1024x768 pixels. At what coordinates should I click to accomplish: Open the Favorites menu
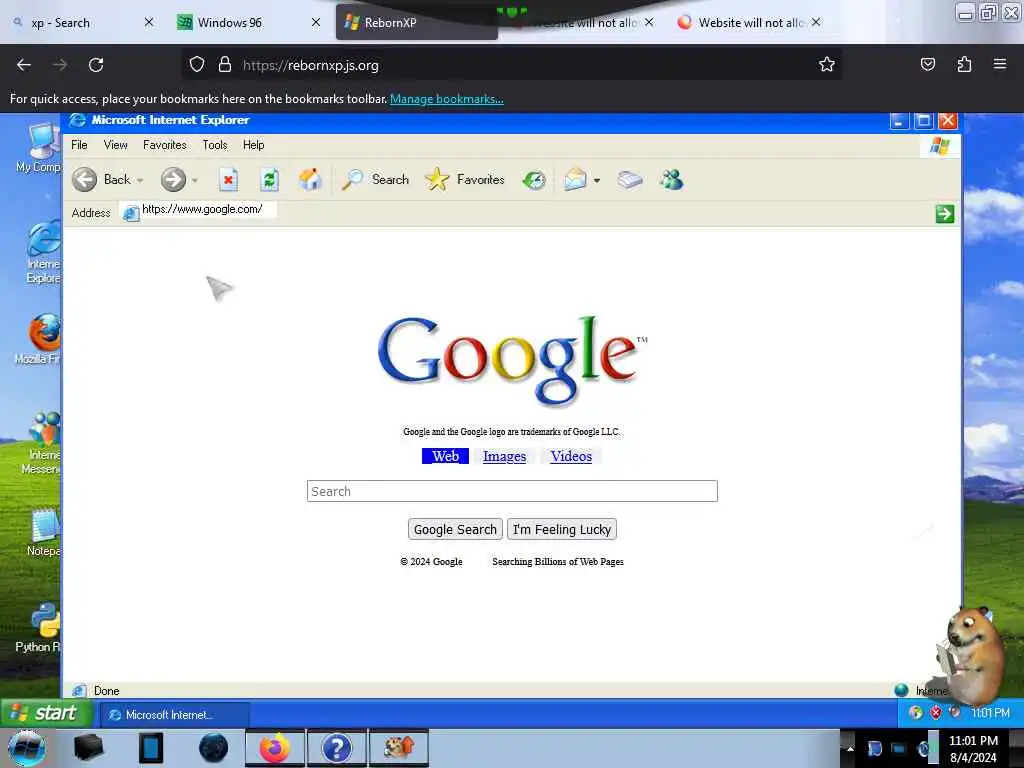pyautogui.click(x=165, y=145)
